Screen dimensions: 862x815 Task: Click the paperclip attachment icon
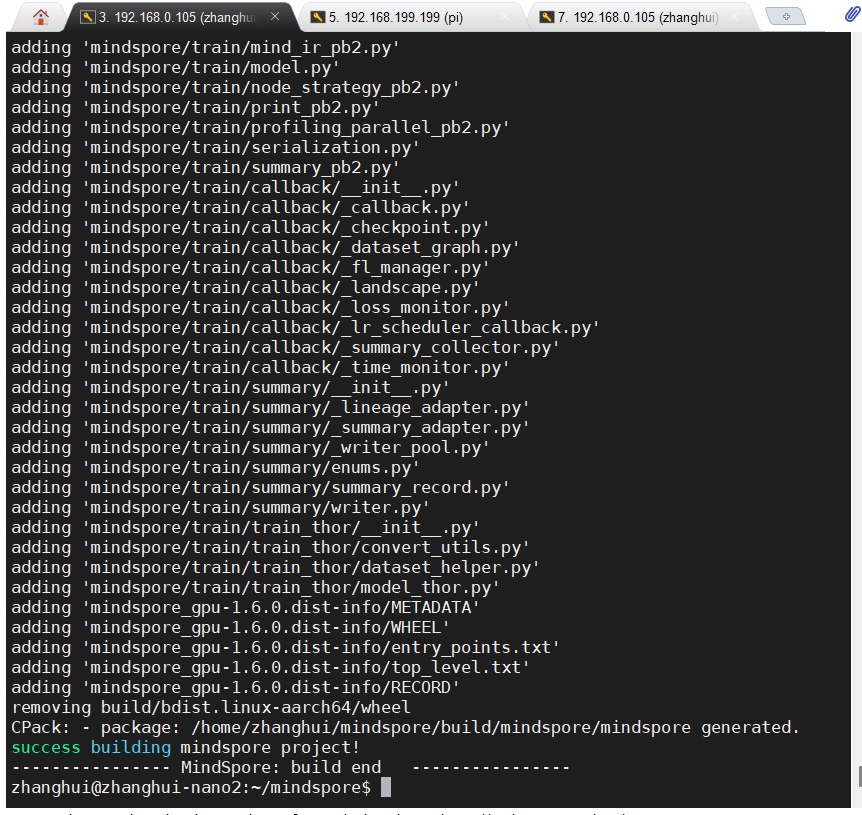(x=852, y=14)
